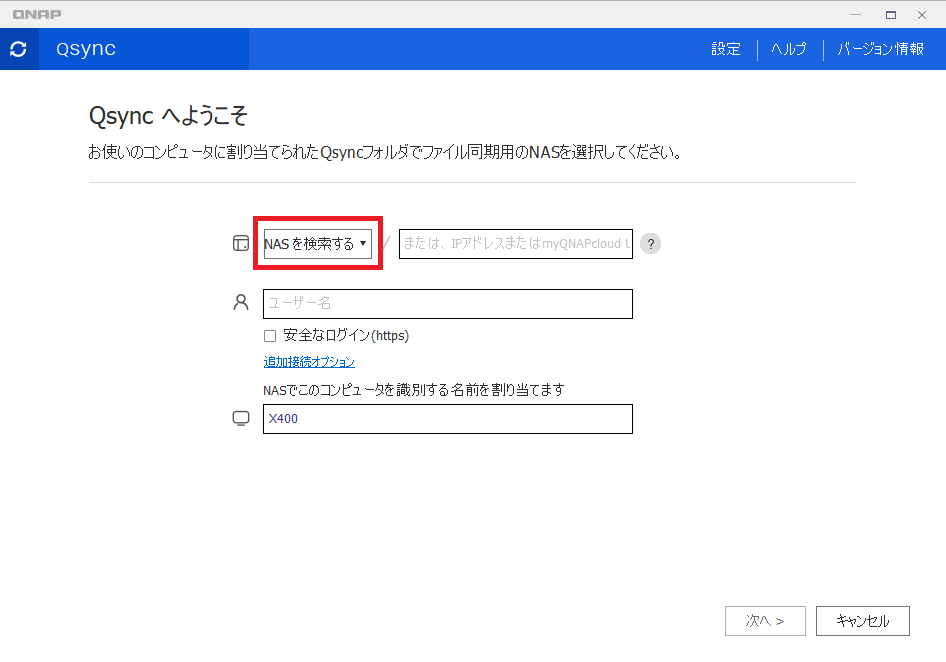This screenshot has height=662, width=946.
Task: Open the 追加接続オプション link
Action: (309, 361)
